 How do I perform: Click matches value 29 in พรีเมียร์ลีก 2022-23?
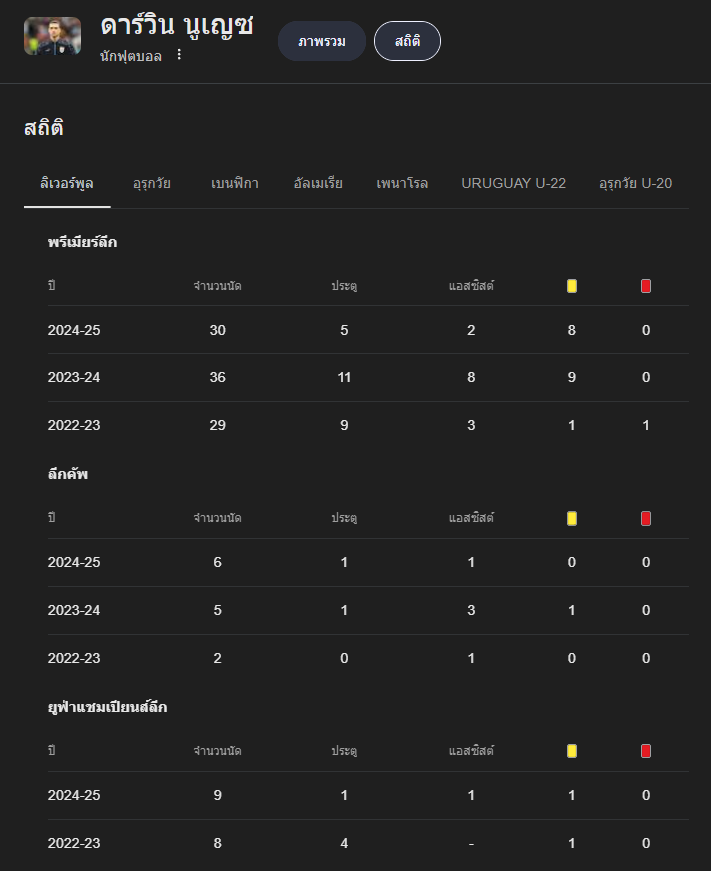coord(217,425)
